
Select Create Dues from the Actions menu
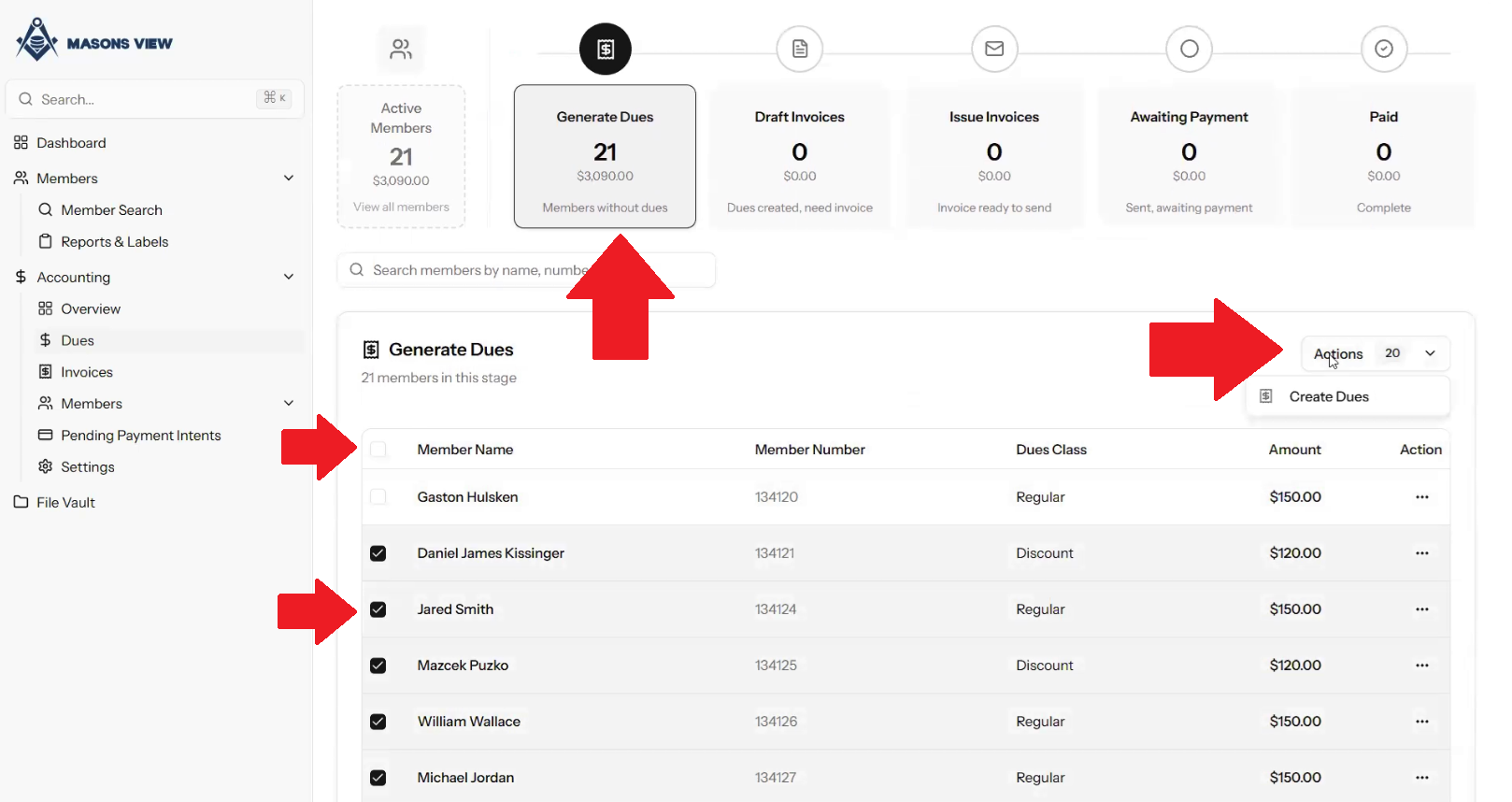coord(1328,396)
